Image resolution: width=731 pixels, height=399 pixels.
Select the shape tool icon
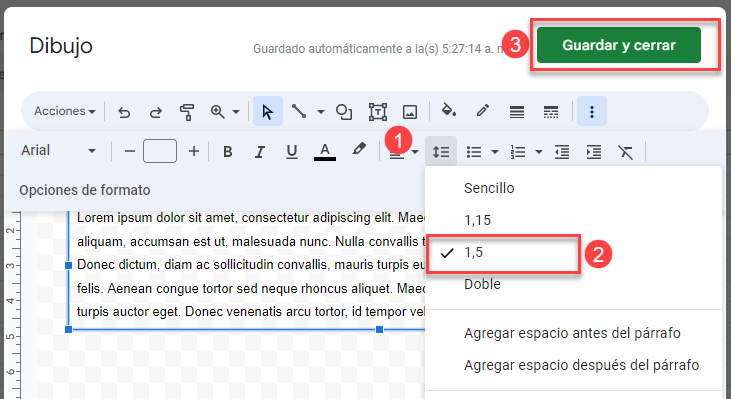(x=344, y=112)
